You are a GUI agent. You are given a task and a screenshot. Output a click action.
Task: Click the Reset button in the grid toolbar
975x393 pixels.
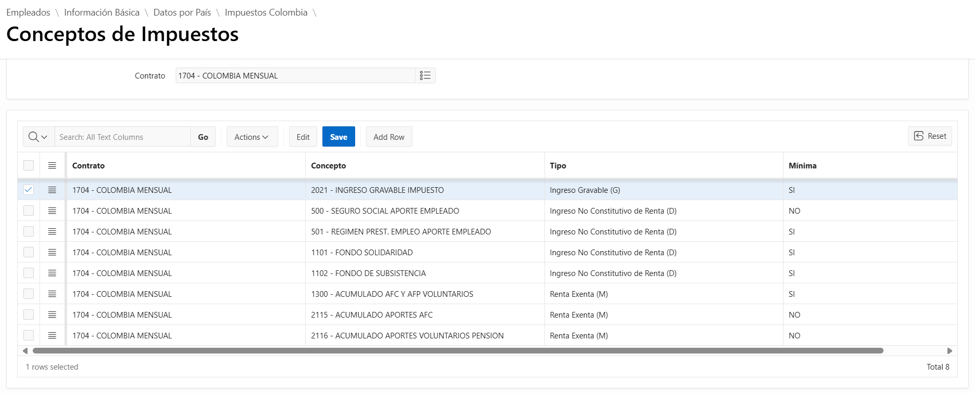pyautogui.click(x=930, y=136)
